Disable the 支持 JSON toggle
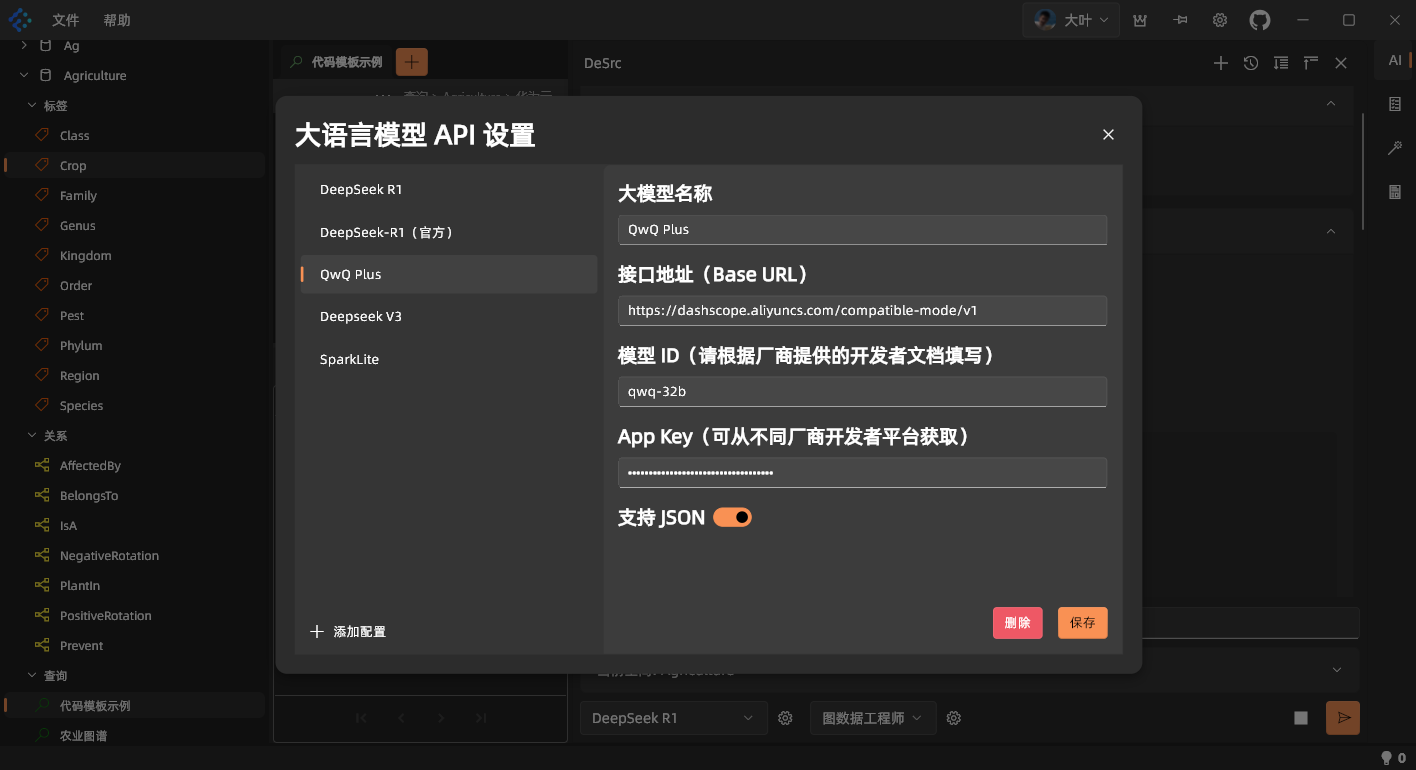The image size is (1416, 770). pos(731,517)
